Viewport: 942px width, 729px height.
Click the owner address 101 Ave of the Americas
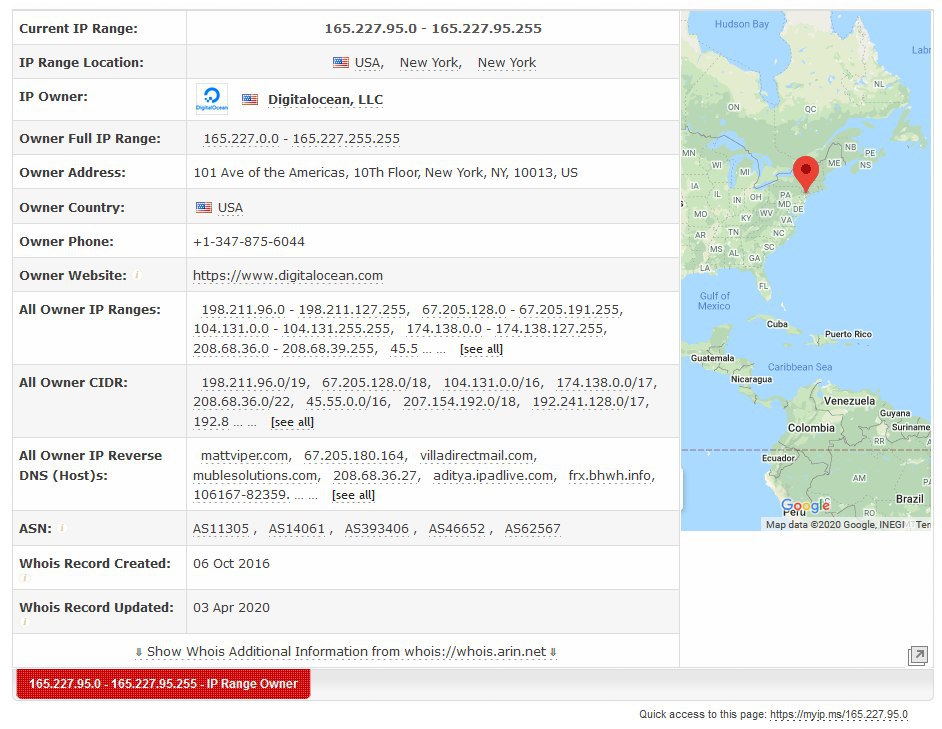click(385, 172)
